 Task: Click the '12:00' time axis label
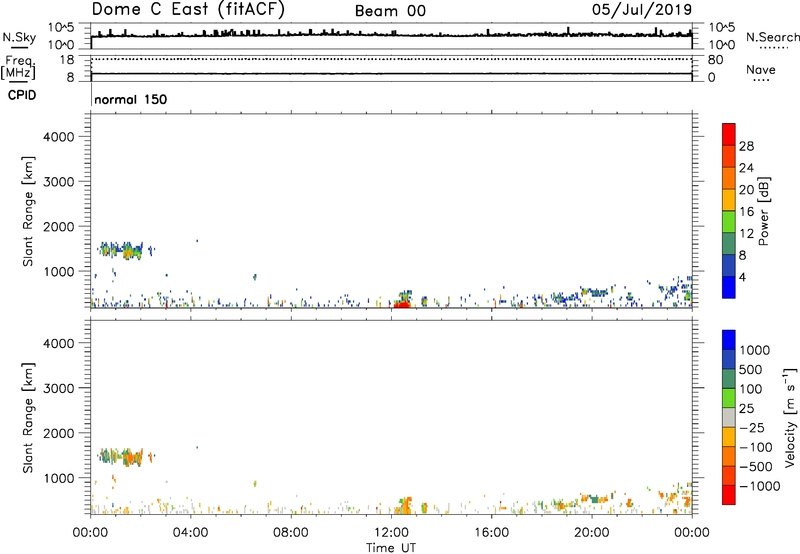click(391, 533)
